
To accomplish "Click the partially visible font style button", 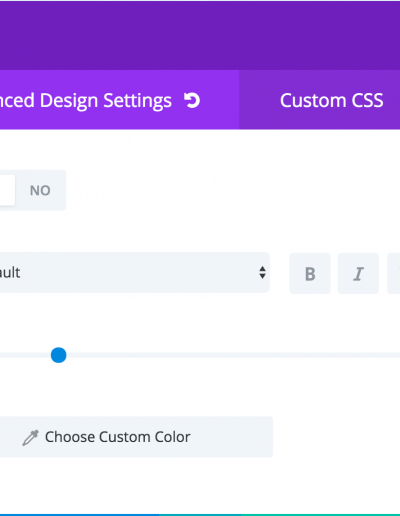I will click(x=394, y=273).
